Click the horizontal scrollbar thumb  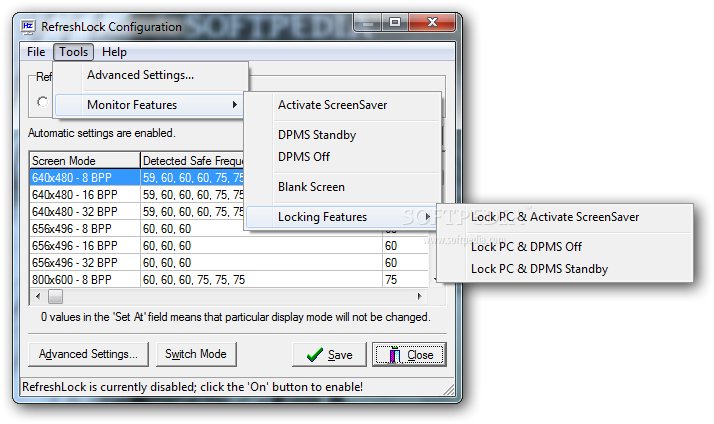(x=56, y=296)
